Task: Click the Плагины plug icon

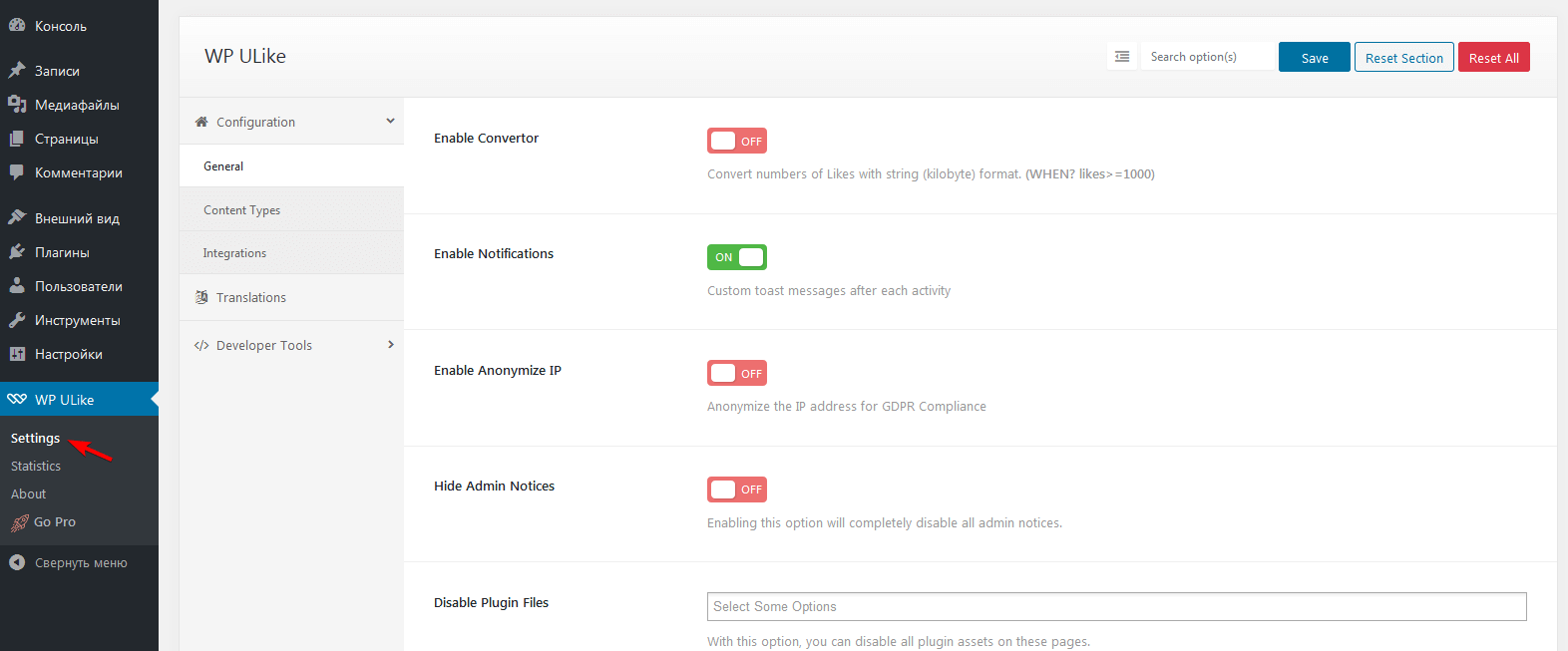Action: click(17, 252)
